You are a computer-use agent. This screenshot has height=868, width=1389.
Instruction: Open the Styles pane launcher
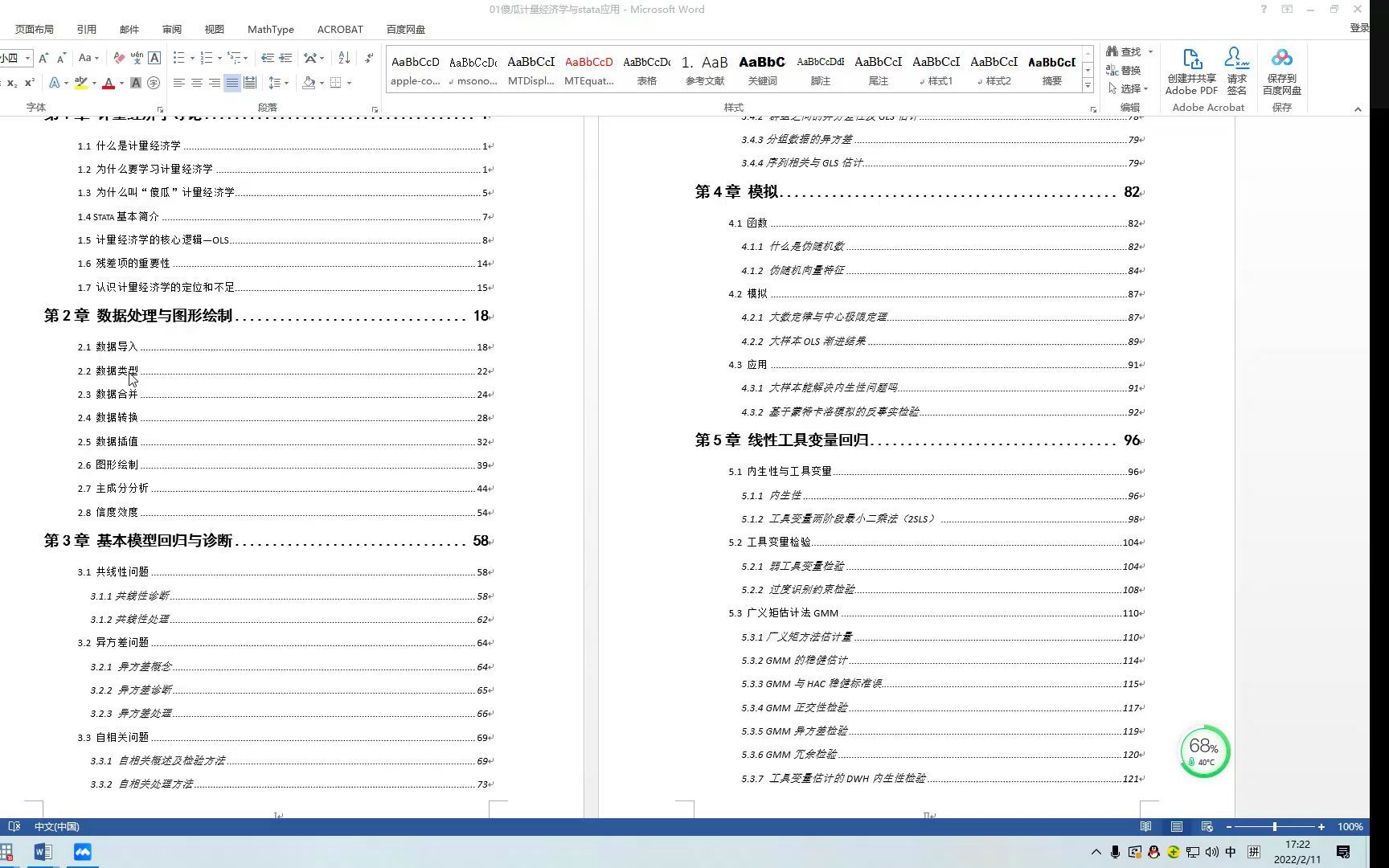click(x=1093, y=108)
